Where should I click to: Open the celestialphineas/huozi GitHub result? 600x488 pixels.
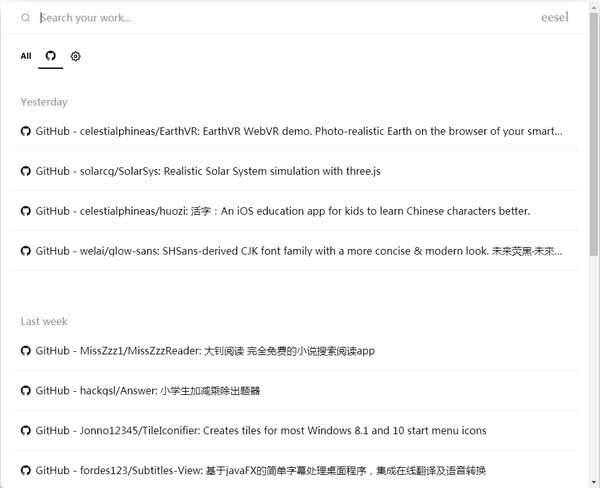pyautogui.click(x=295, y=211)
